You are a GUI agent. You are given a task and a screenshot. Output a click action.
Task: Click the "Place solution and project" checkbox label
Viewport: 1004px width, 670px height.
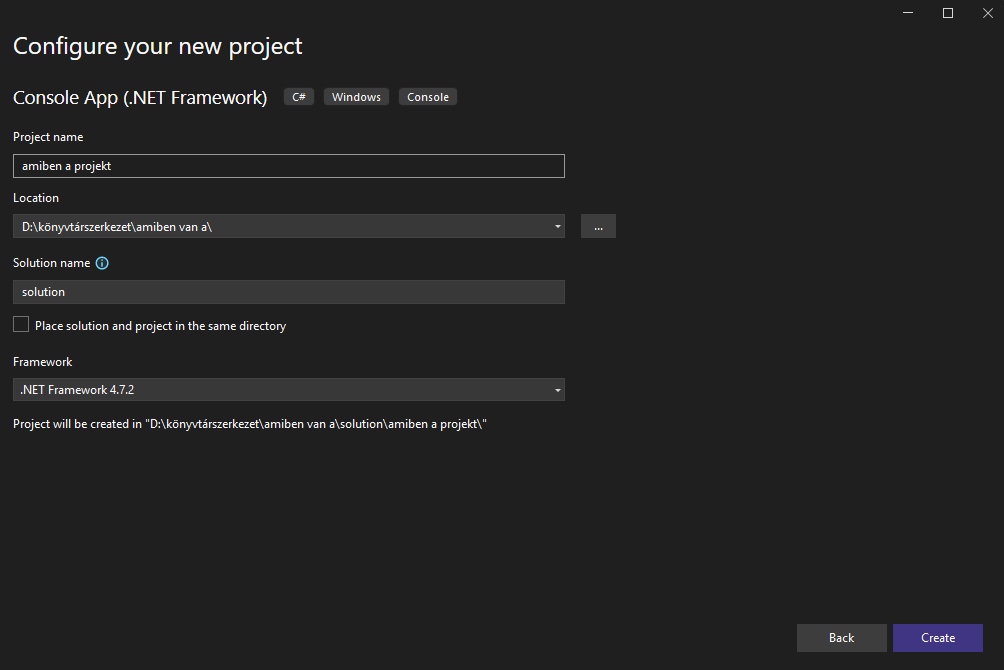pyautogui.click(x=160, y=326)
